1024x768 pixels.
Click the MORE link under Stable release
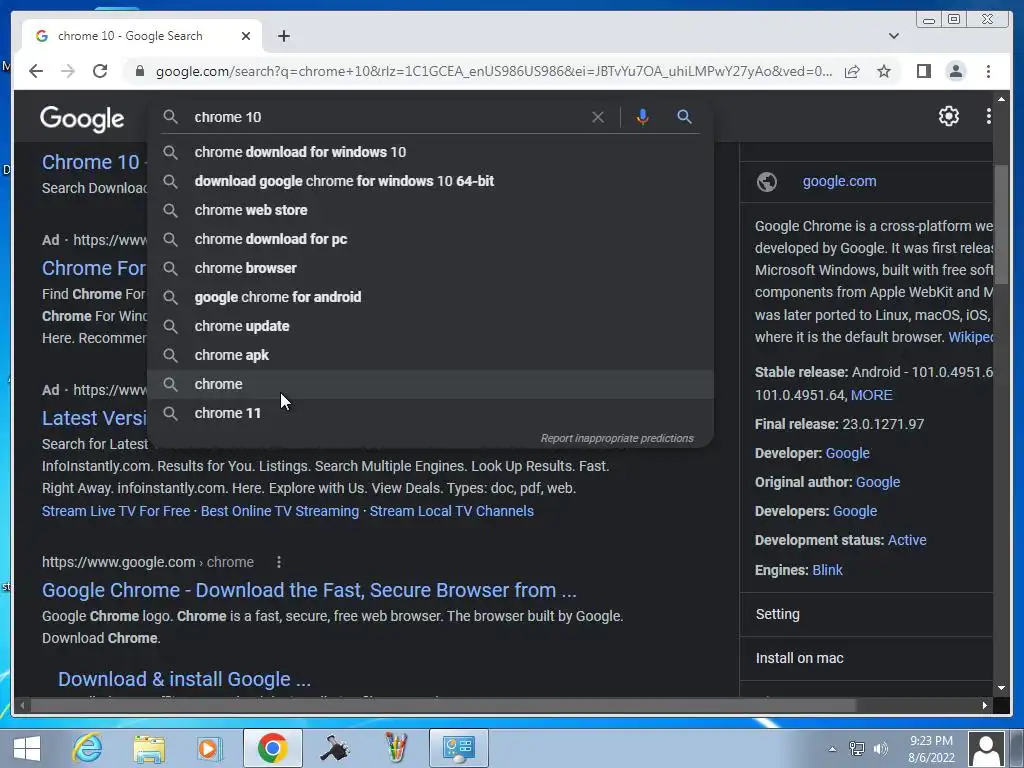871,395
